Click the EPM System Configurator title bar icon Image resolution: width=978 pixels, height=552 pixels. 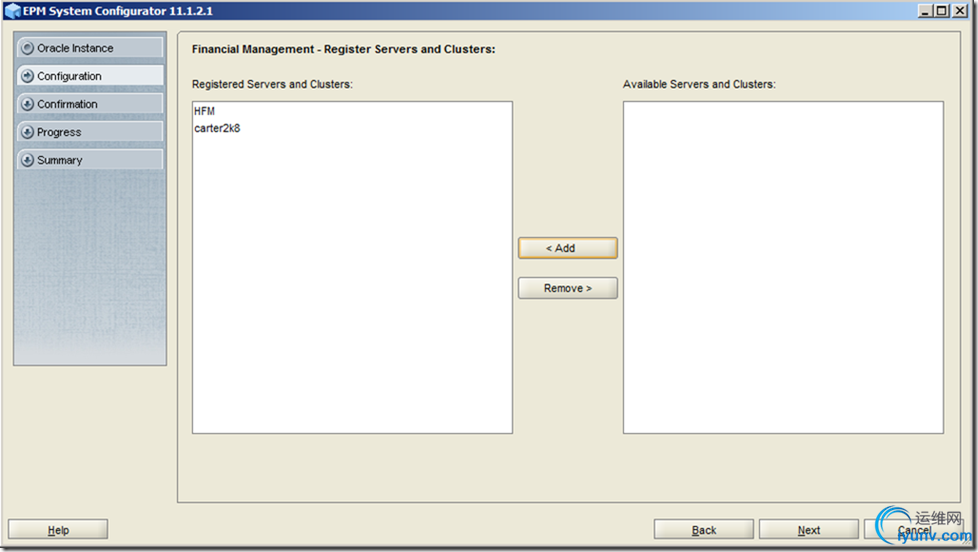click(x=12, y=11)
